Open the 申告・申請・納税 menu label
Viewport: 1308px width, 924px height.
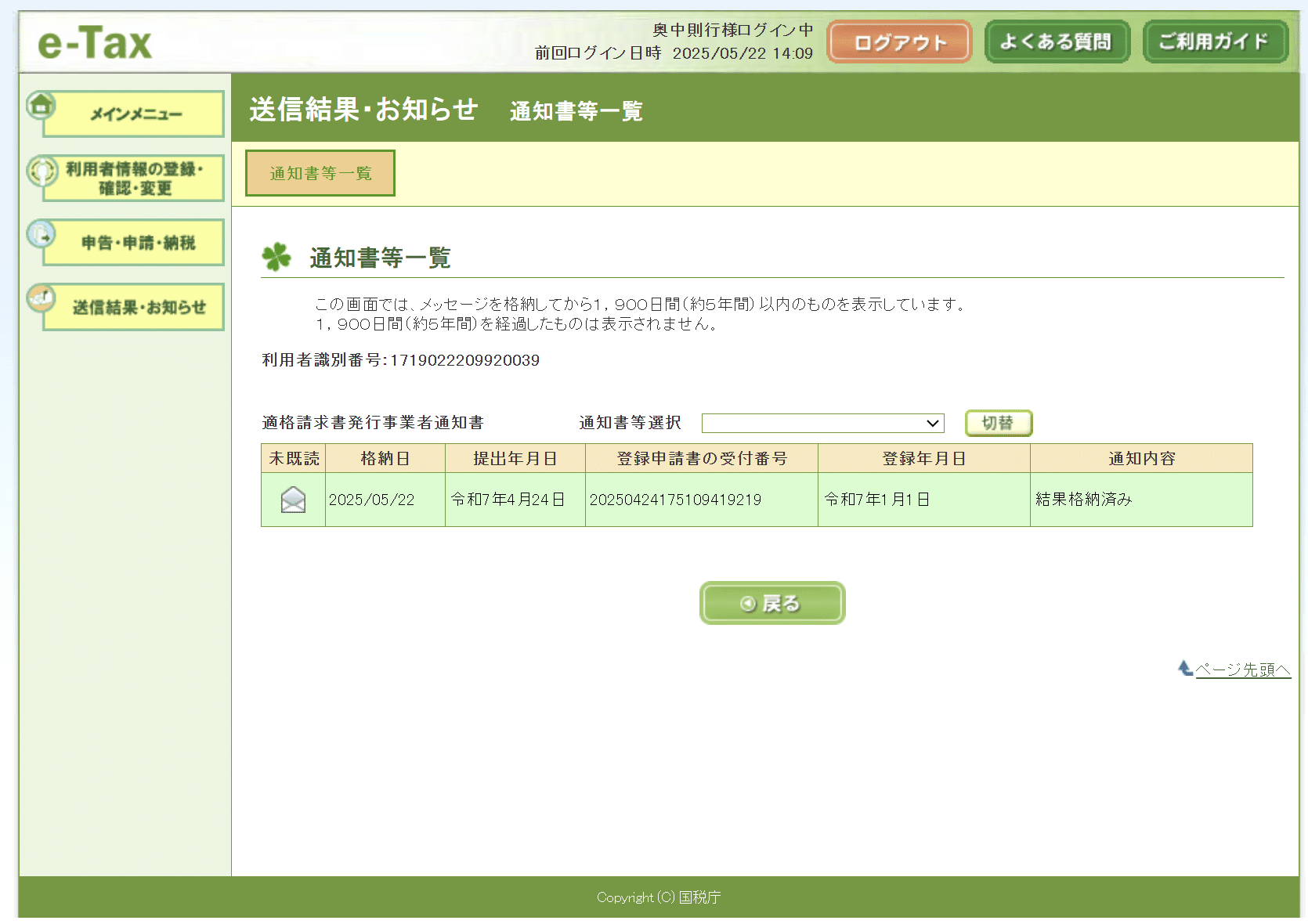[138, 243]
